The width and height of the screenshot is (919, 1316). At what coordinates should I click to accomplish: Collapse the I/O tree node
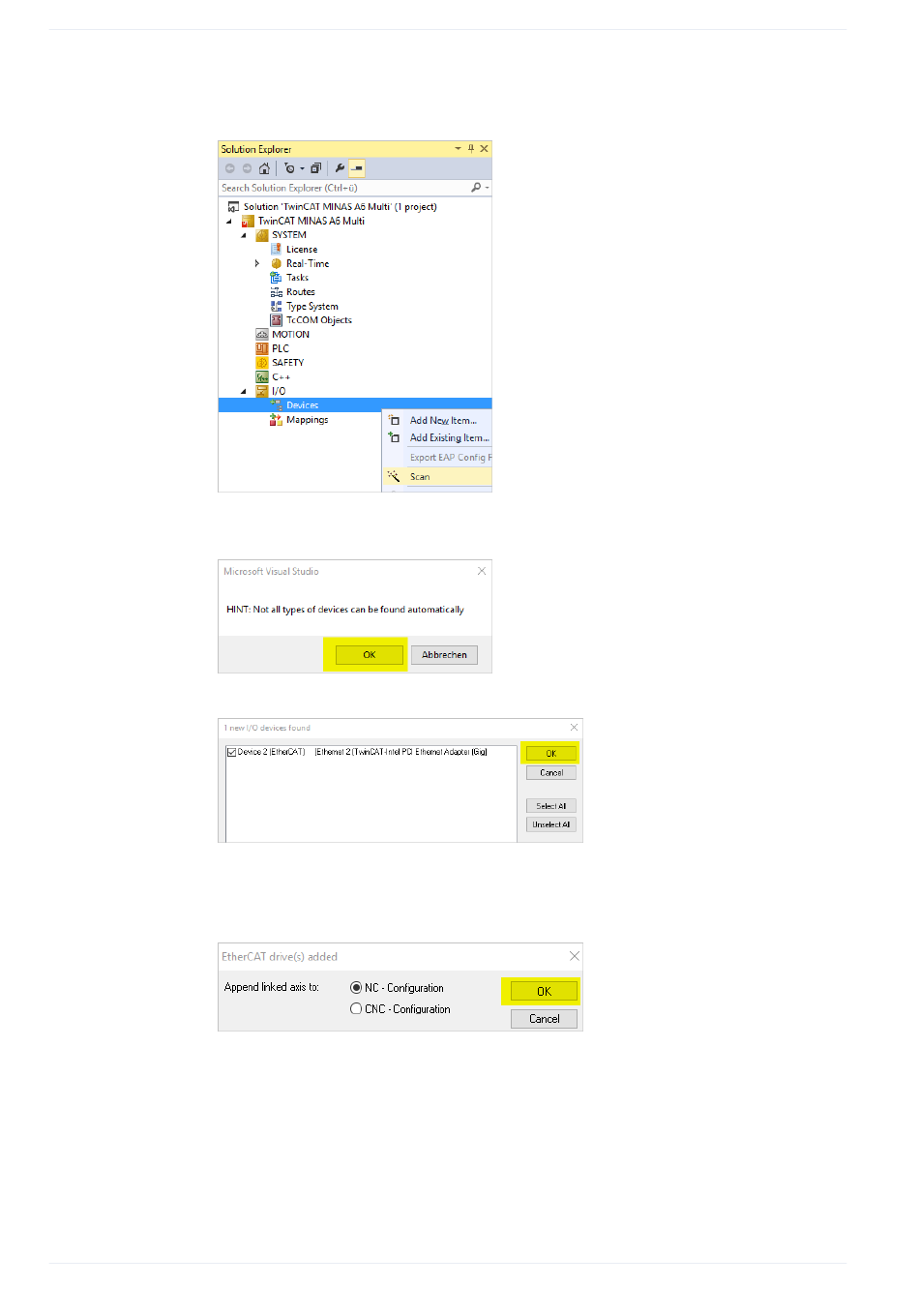point(244,392)
